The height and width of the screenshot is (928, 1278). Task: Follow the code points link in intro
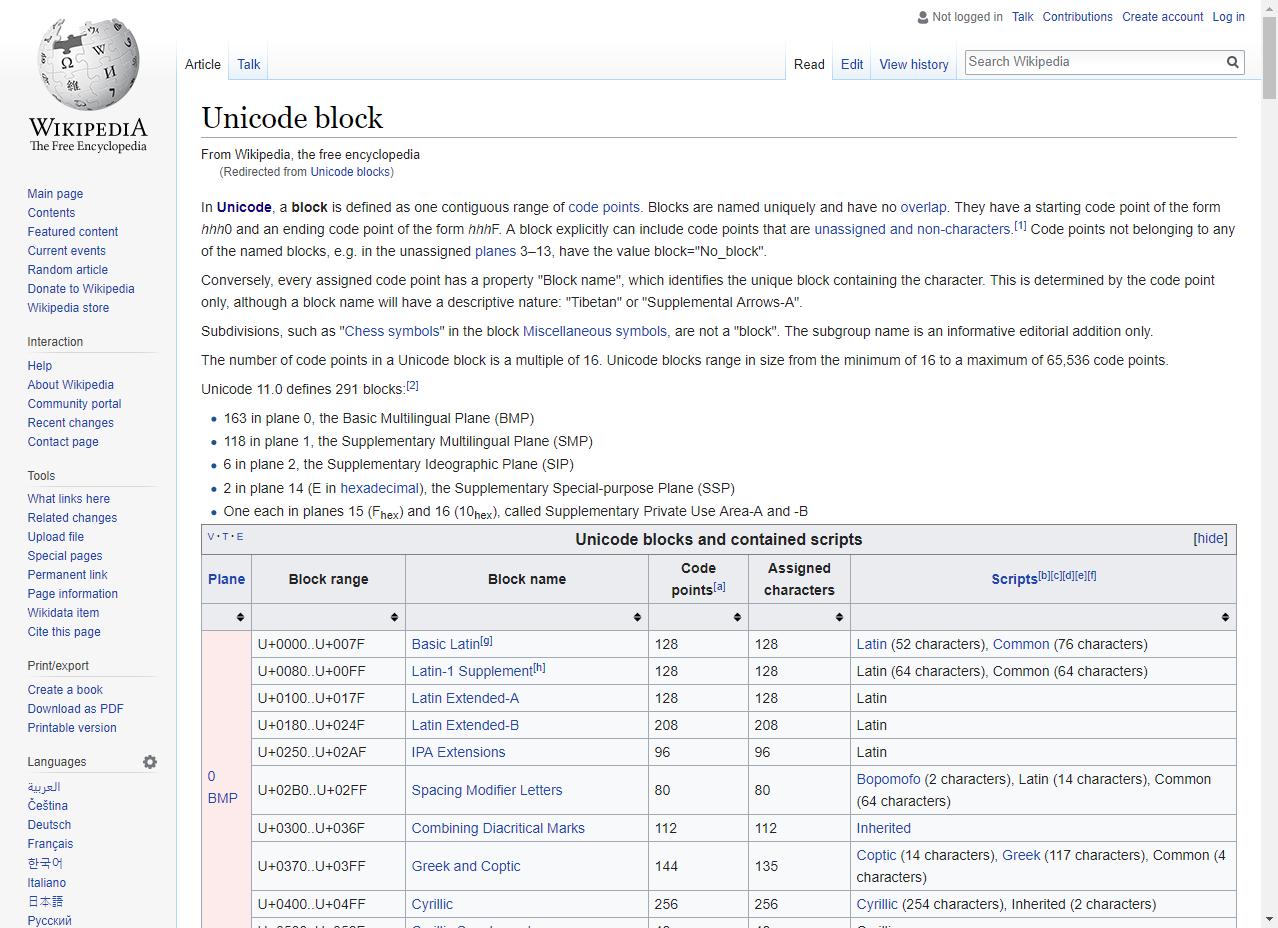[604, 207]
